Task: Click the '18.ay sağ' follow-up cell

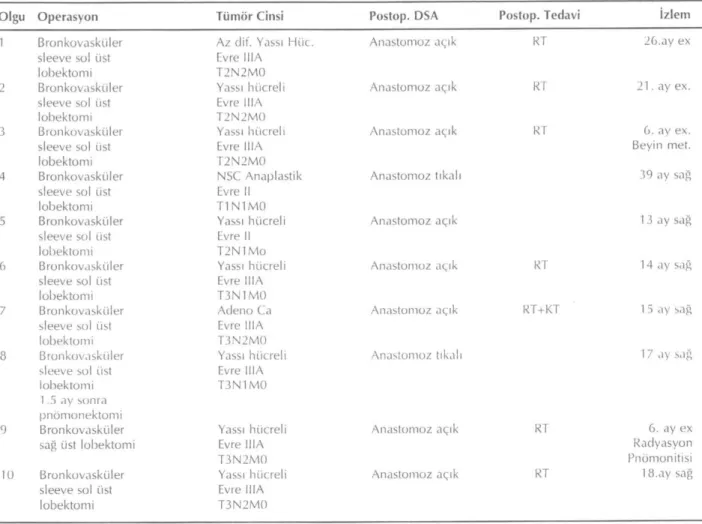Action: click(x=667, y=473)
